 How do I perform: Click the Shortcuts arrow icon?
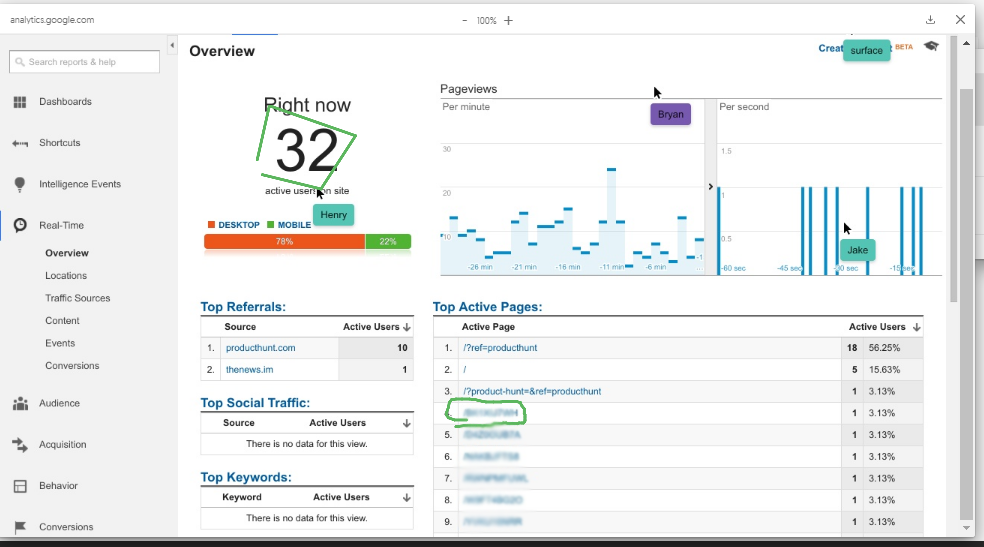point(20,144)
